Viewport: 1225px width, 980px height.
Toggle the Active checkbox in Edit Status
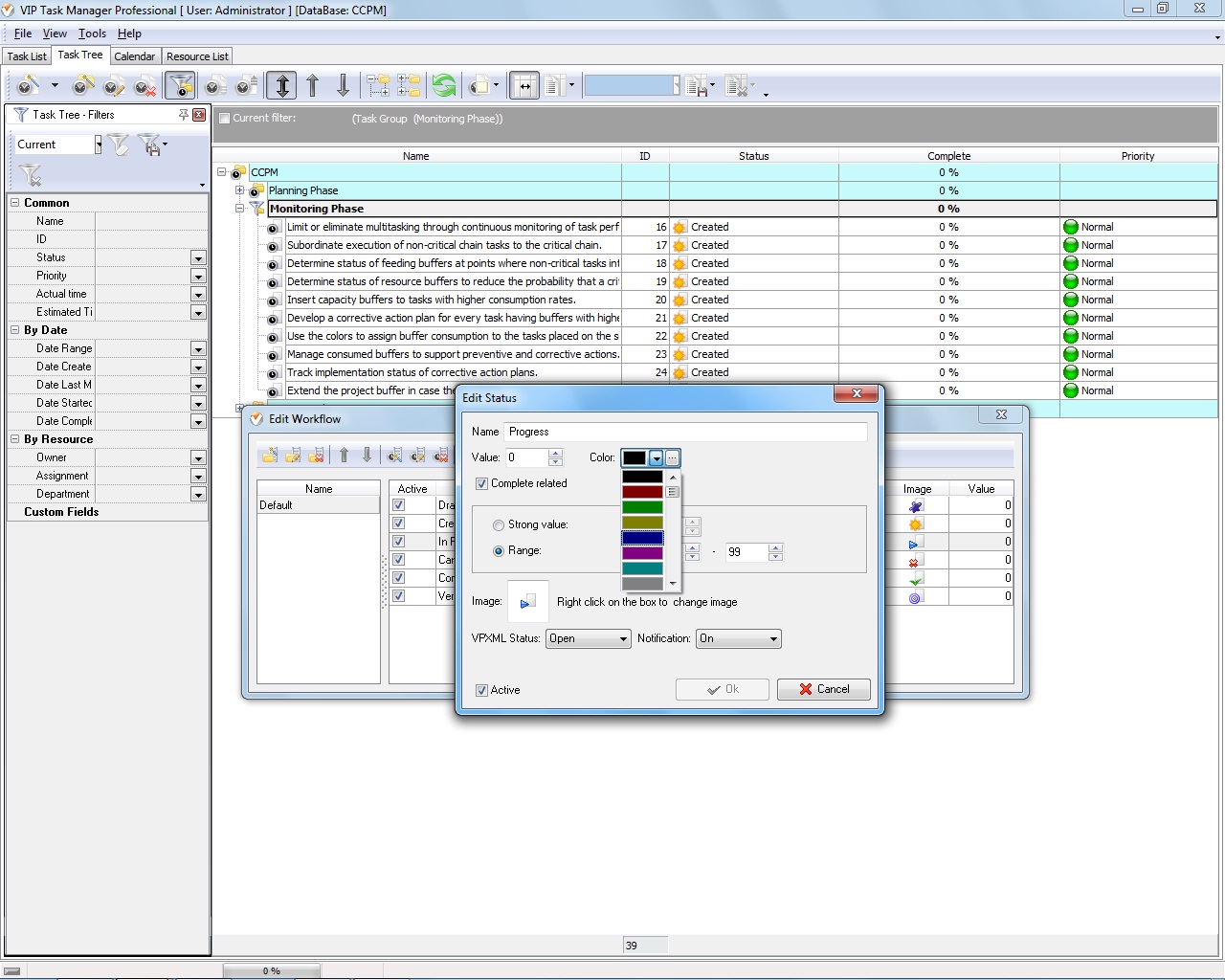482,690
